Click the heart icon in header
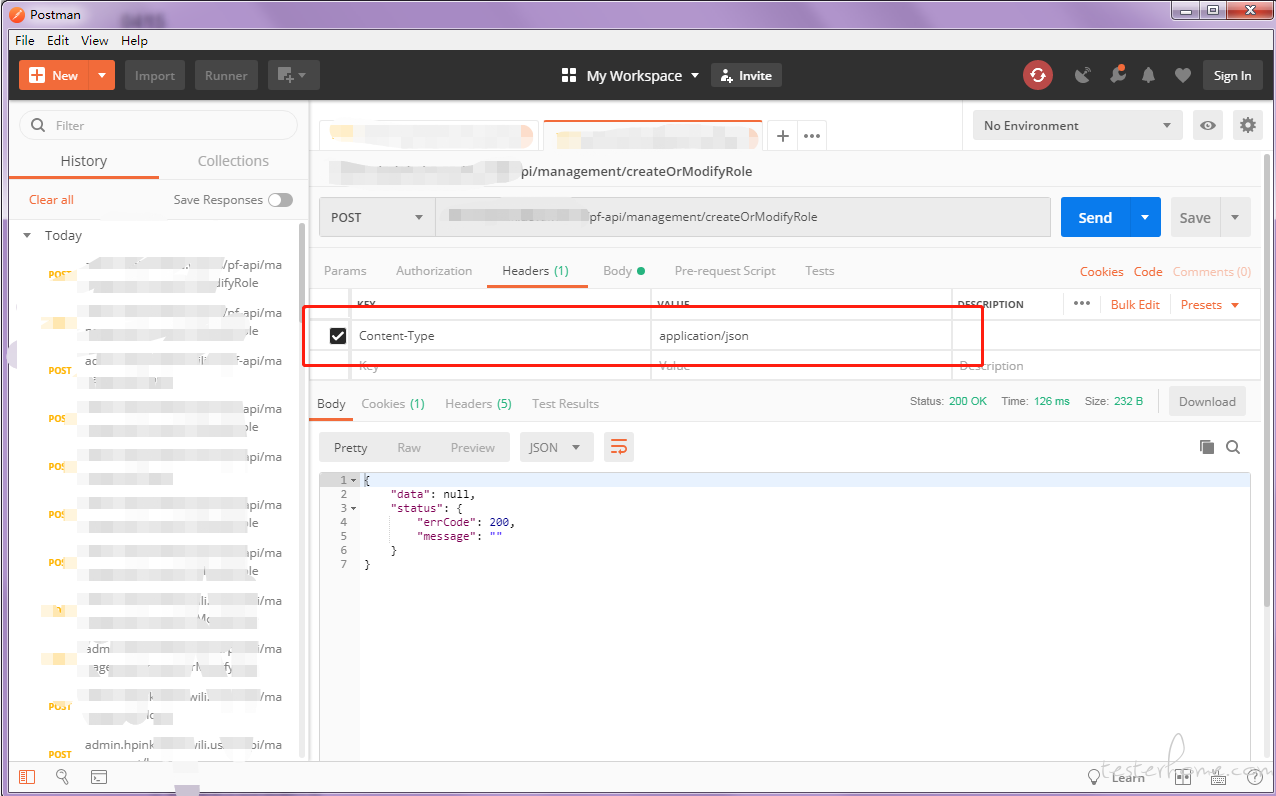This screenshot has width=1276, height=796. (x=1182, y=75)
